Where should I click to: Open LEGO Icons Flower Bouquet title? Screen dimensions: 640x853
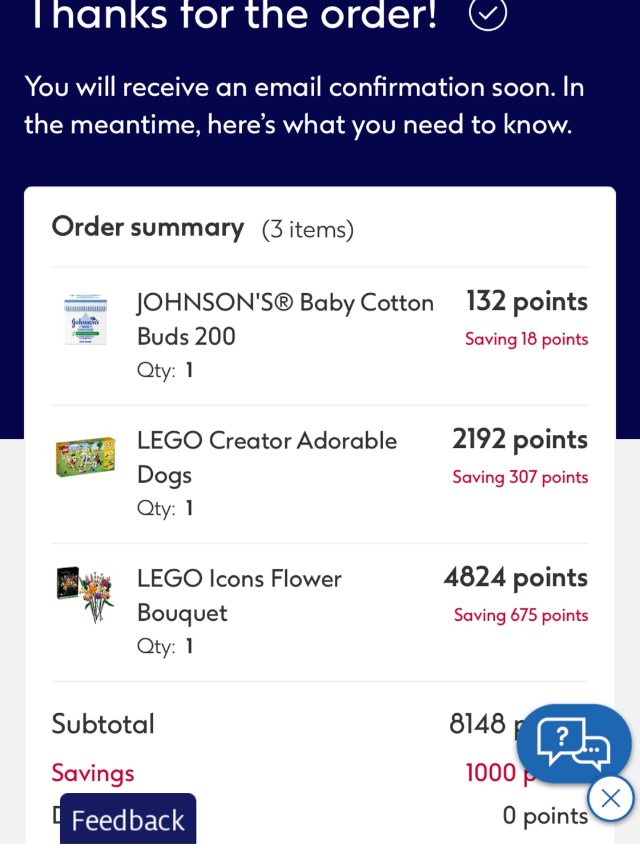239,595
